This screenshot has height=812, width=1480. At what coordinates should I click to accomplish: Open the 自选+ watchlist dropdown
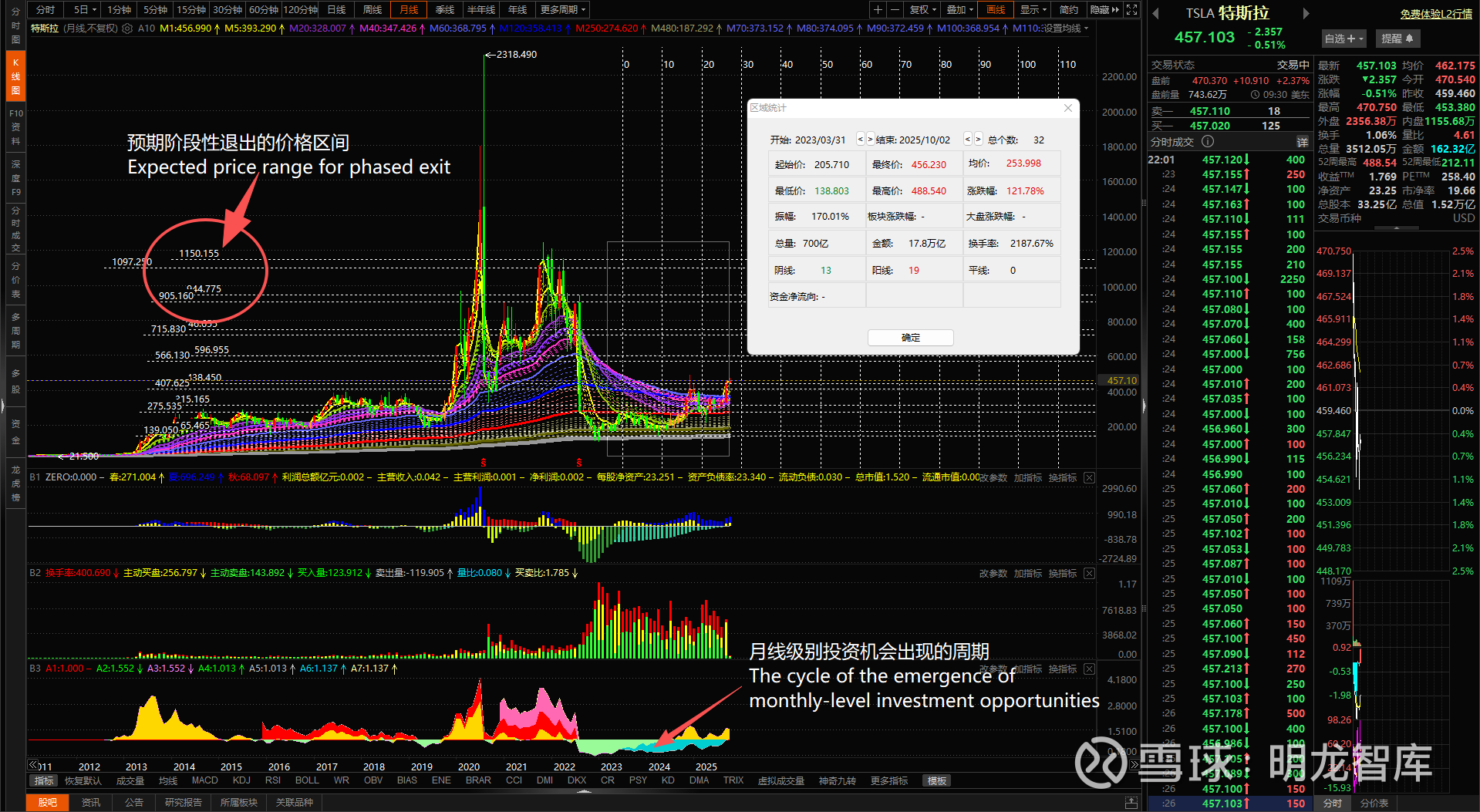point(1344,39)
